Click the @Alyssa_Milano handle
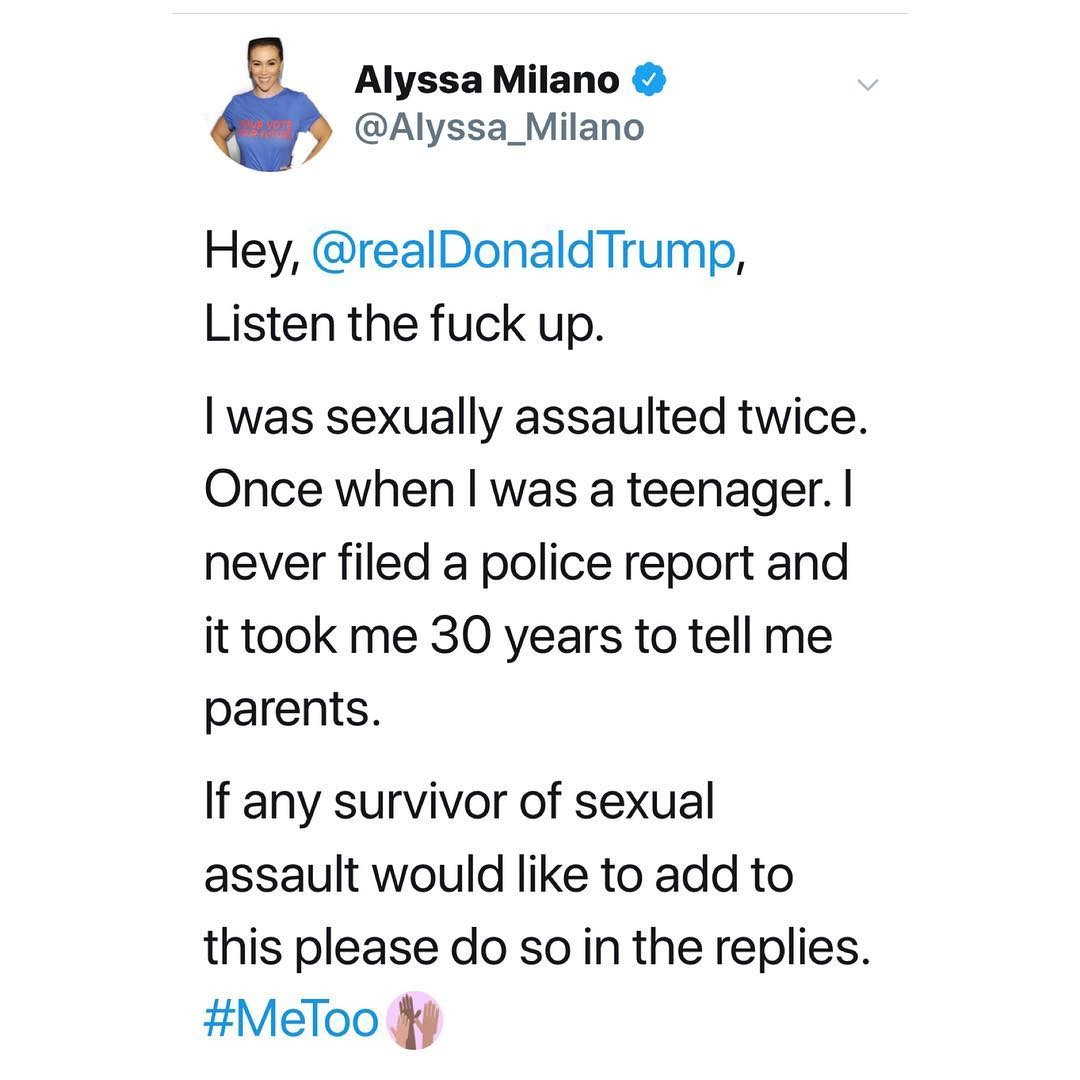 499,127
